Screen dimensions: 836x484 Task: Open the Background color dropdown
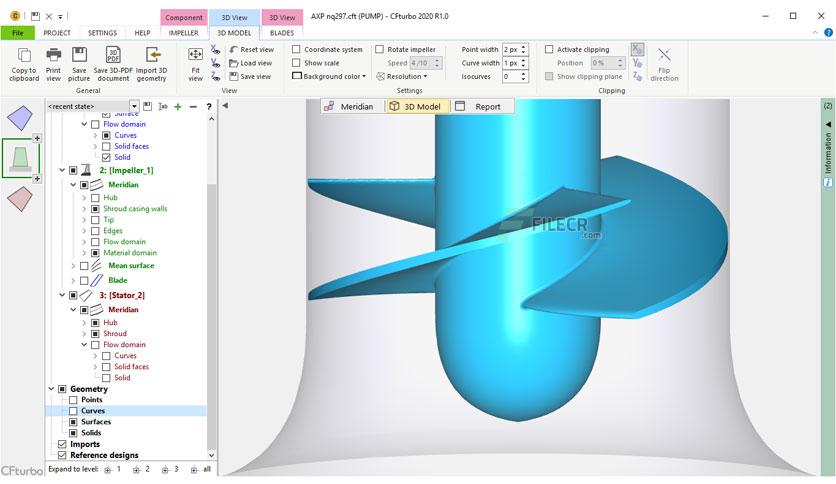click(x=329, y=76)
